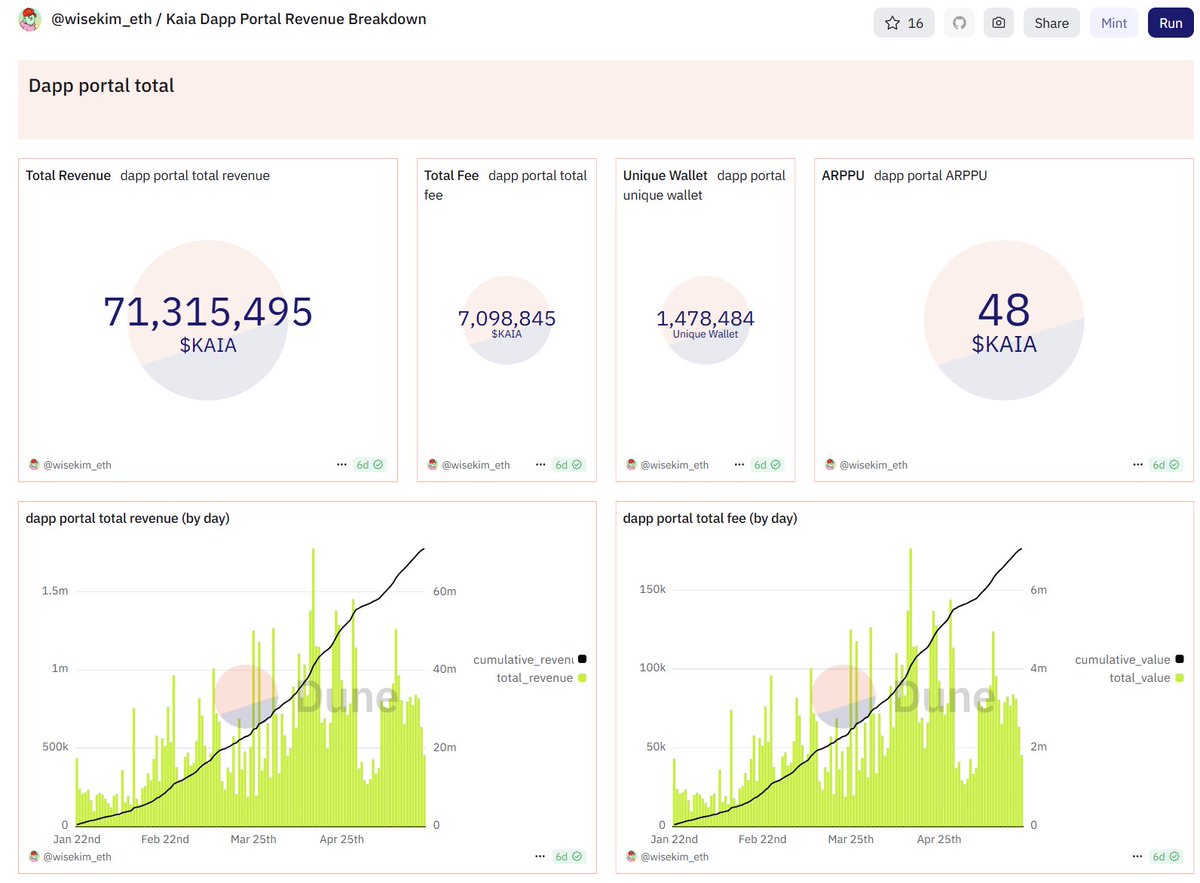Click the 7,098,845 fee value
1200x883 pixels.
[507, 319]
